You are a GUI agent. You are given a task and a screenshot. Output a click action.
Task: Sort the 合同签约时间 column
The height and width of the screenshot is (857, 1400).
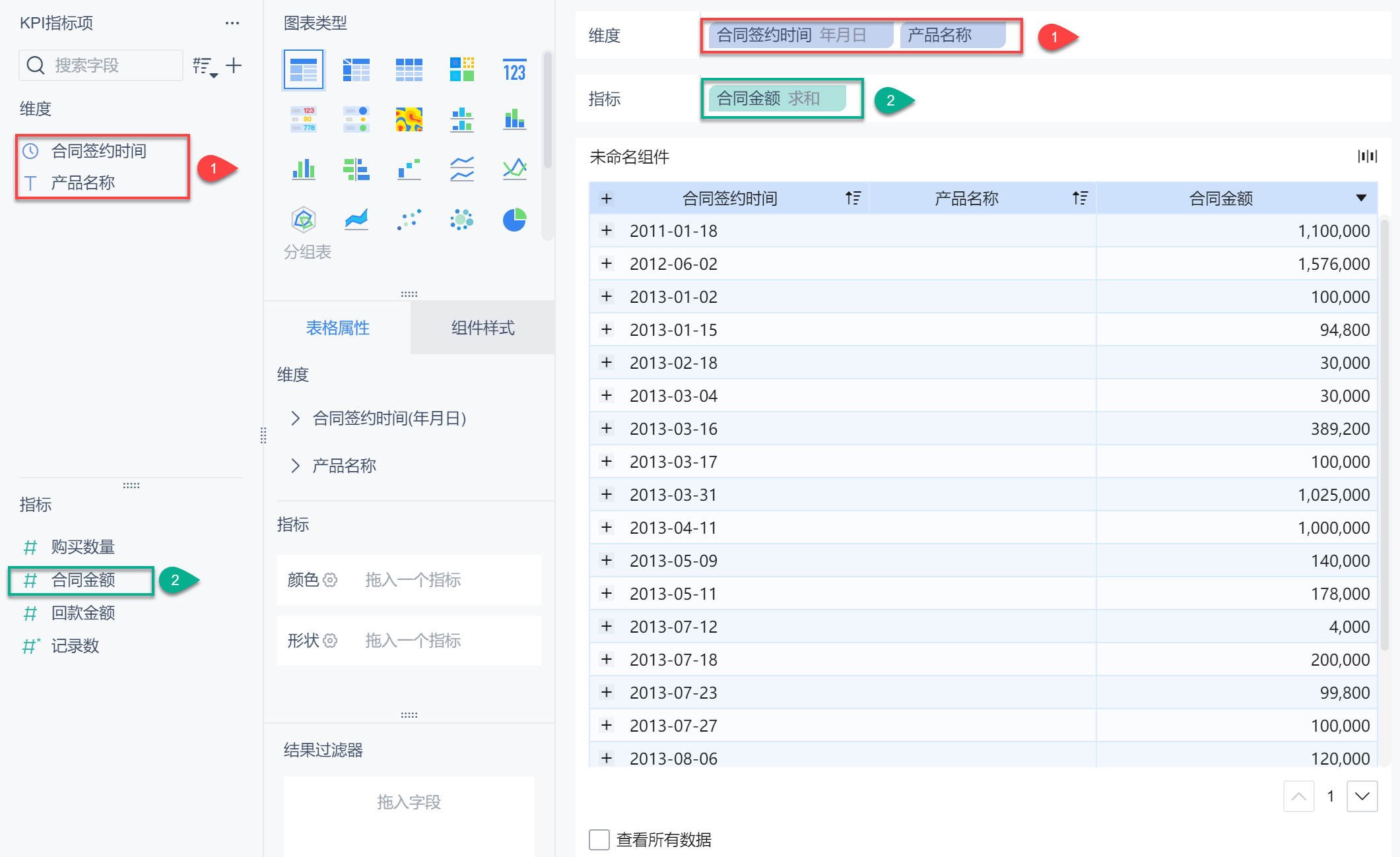click(x=853, y=198)
